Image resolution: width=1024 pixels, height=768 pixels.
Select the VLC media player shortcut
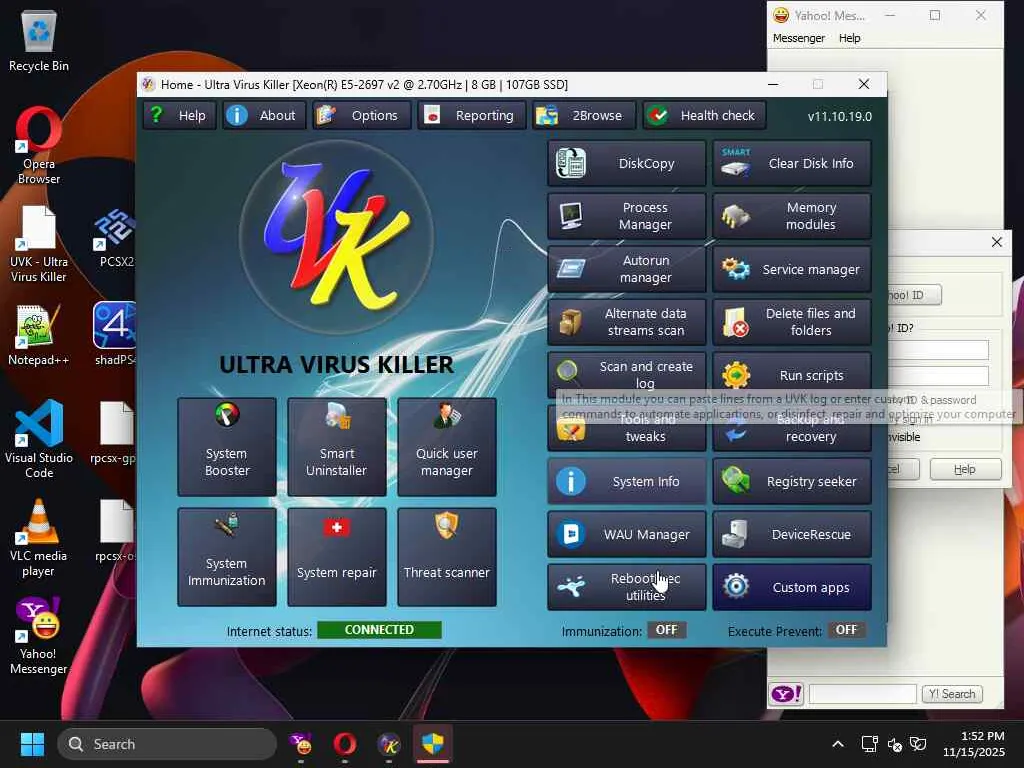click(39, 538)
